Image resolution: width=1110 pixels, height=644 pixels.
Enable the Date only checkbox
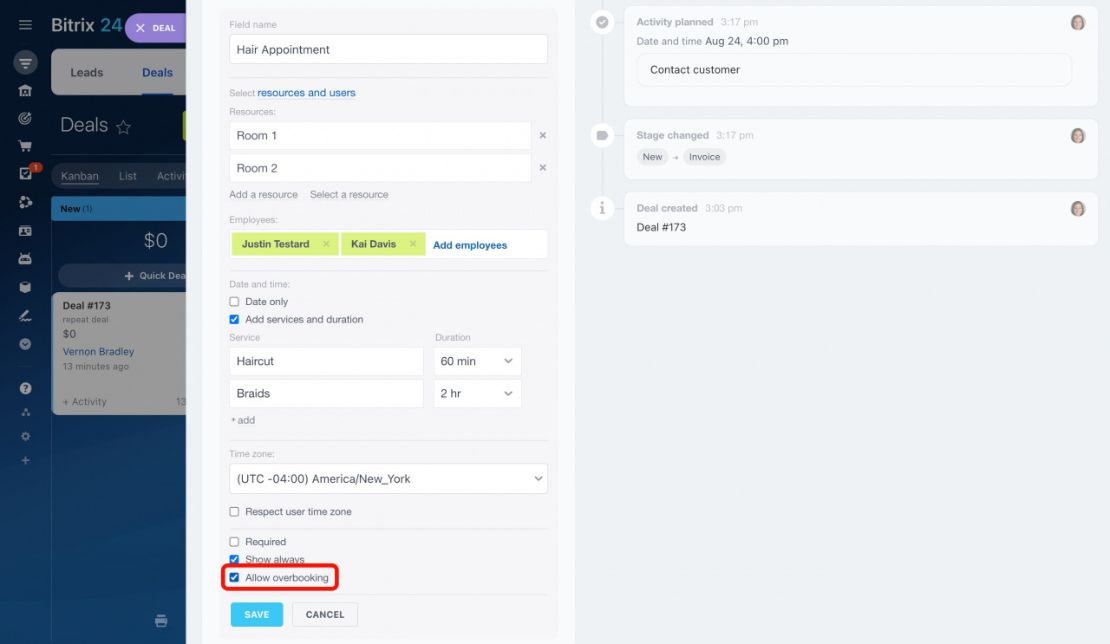[x=234, y=301]
